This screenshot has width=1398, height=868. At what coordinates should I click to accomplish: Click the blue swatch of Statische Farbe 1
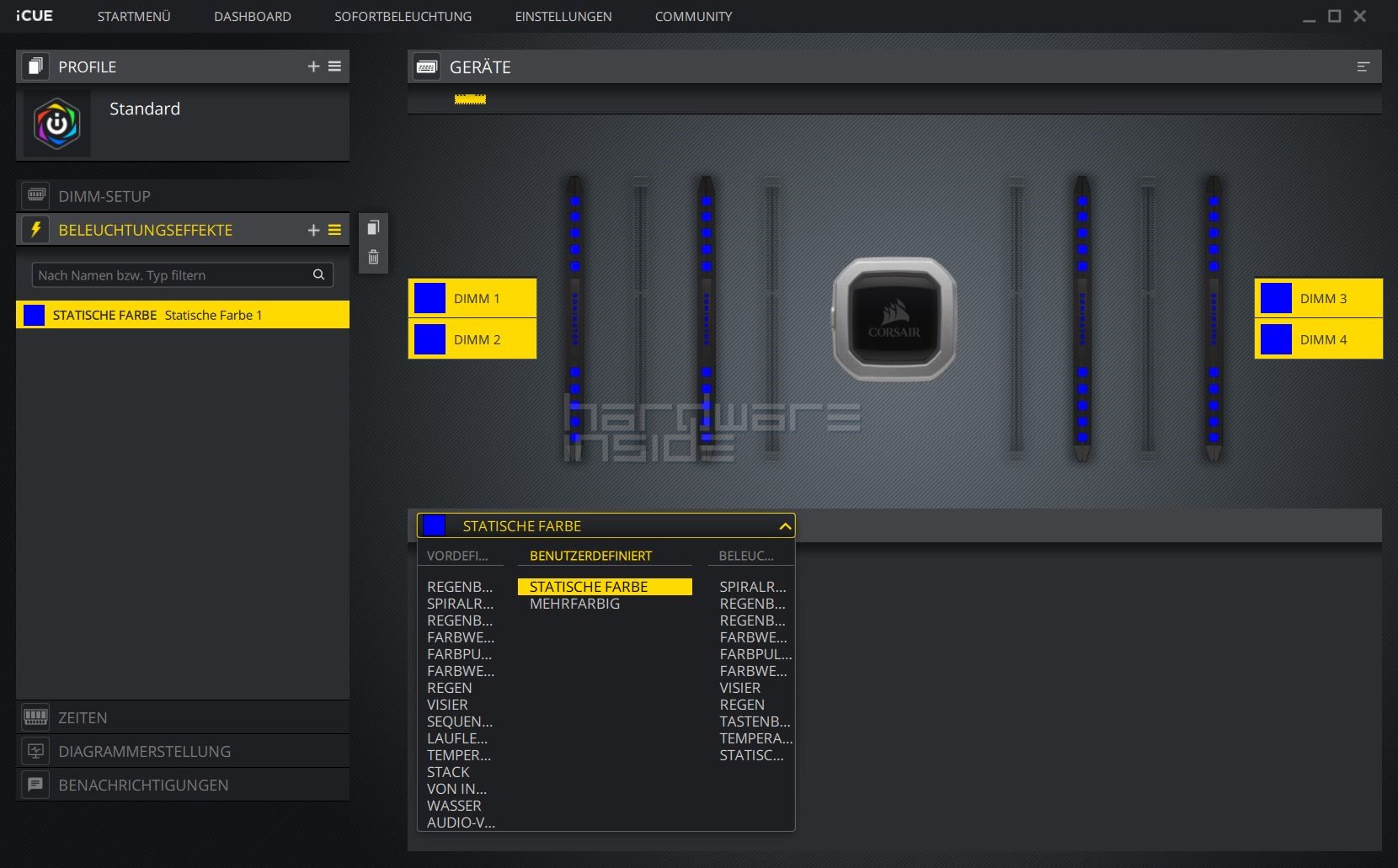pos(34,315)
